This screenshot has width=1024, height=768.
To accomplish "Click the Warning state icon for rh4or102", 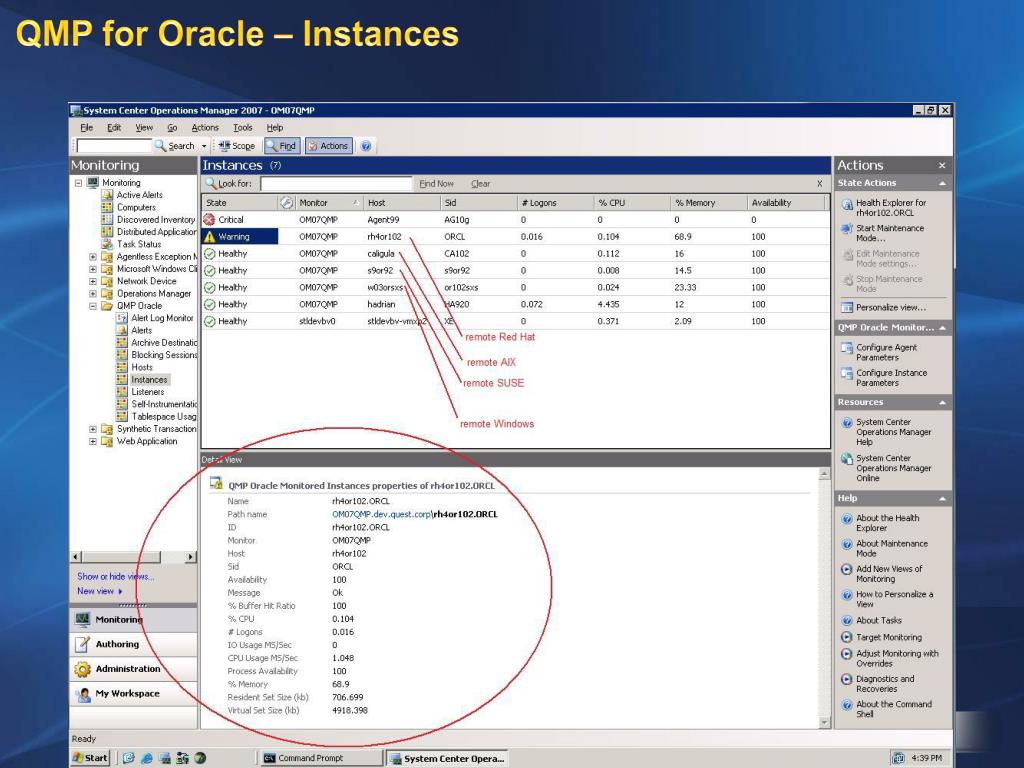I will 209,236.
